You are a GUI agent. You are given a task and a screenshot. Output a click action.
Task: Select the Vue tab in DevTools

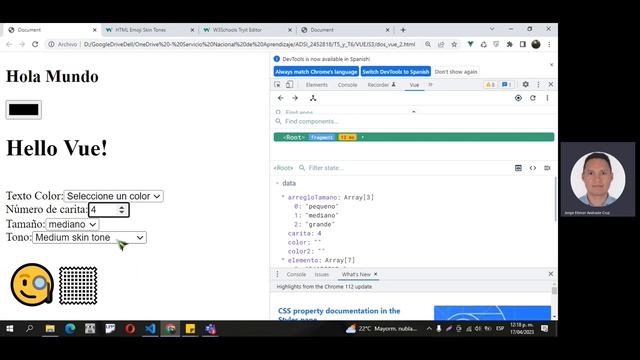tap(414, 85)
